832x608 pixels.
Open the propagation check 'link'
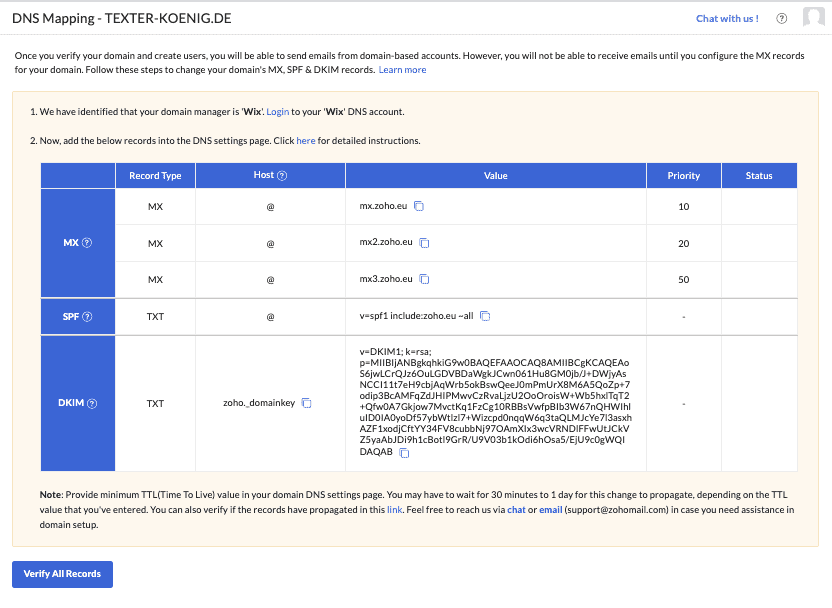pos(394,510)
